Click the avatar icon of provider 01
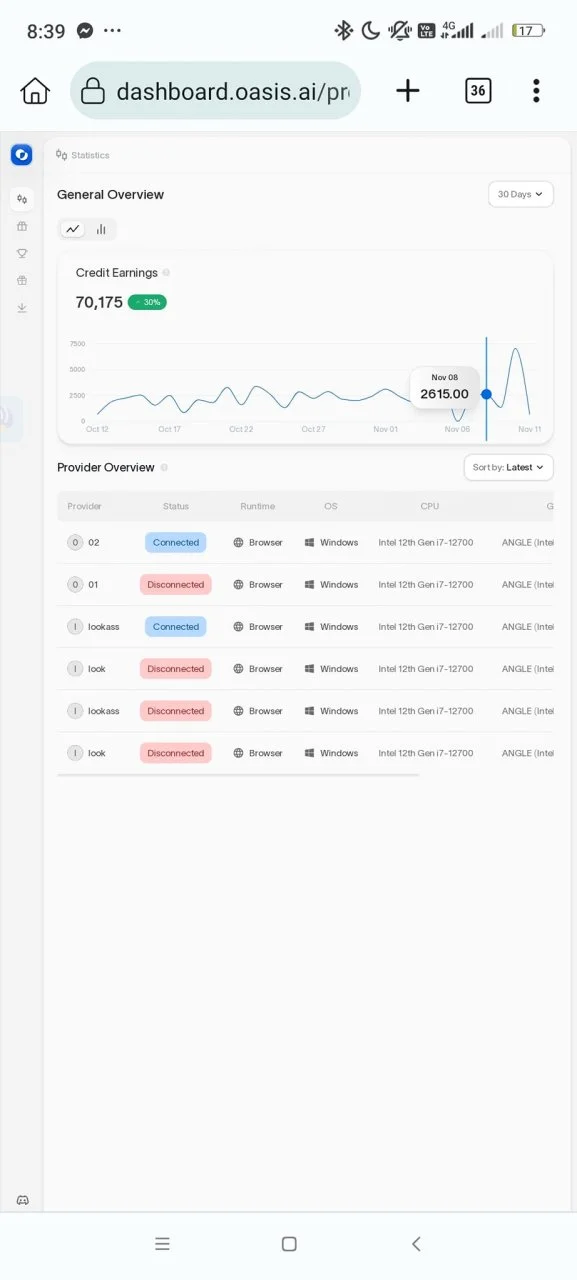Screen dimensions: 577x1280 [75, 584]
